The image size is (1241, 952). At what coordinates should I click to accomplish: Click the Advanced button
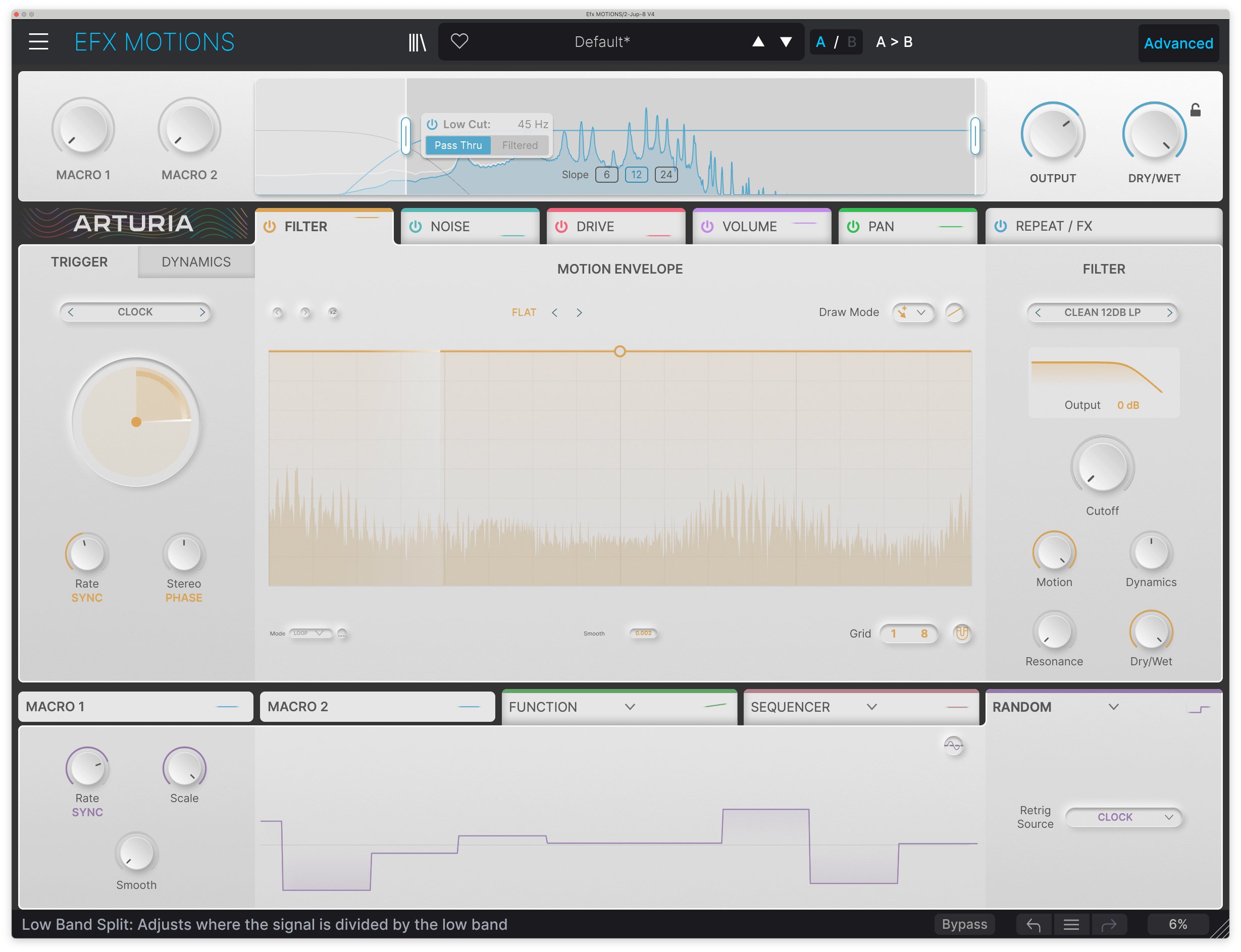point(1178,42)
